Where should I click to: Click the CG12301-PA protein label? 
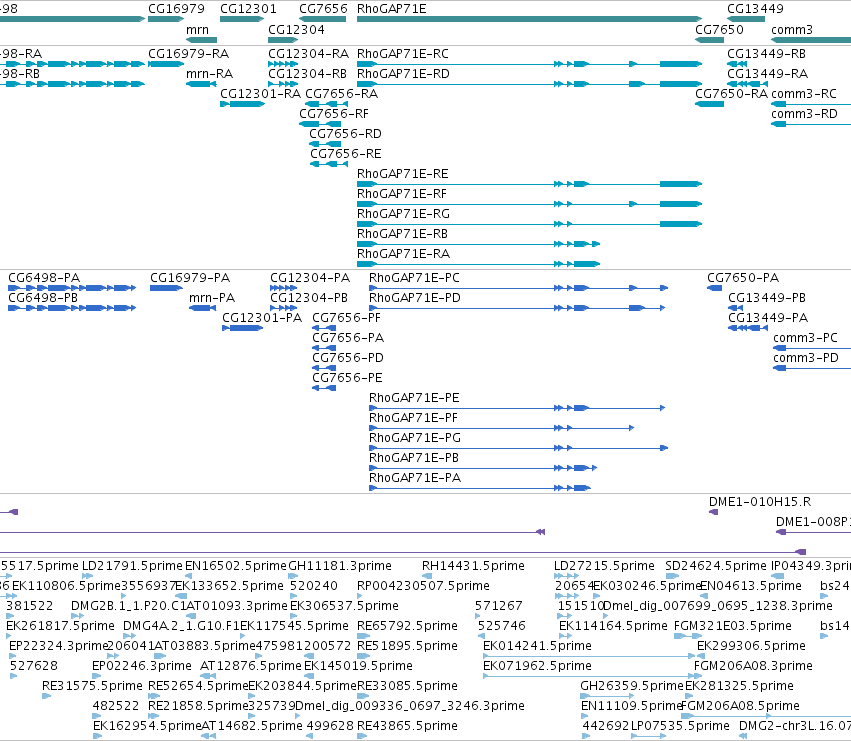[x=262, y=318]
